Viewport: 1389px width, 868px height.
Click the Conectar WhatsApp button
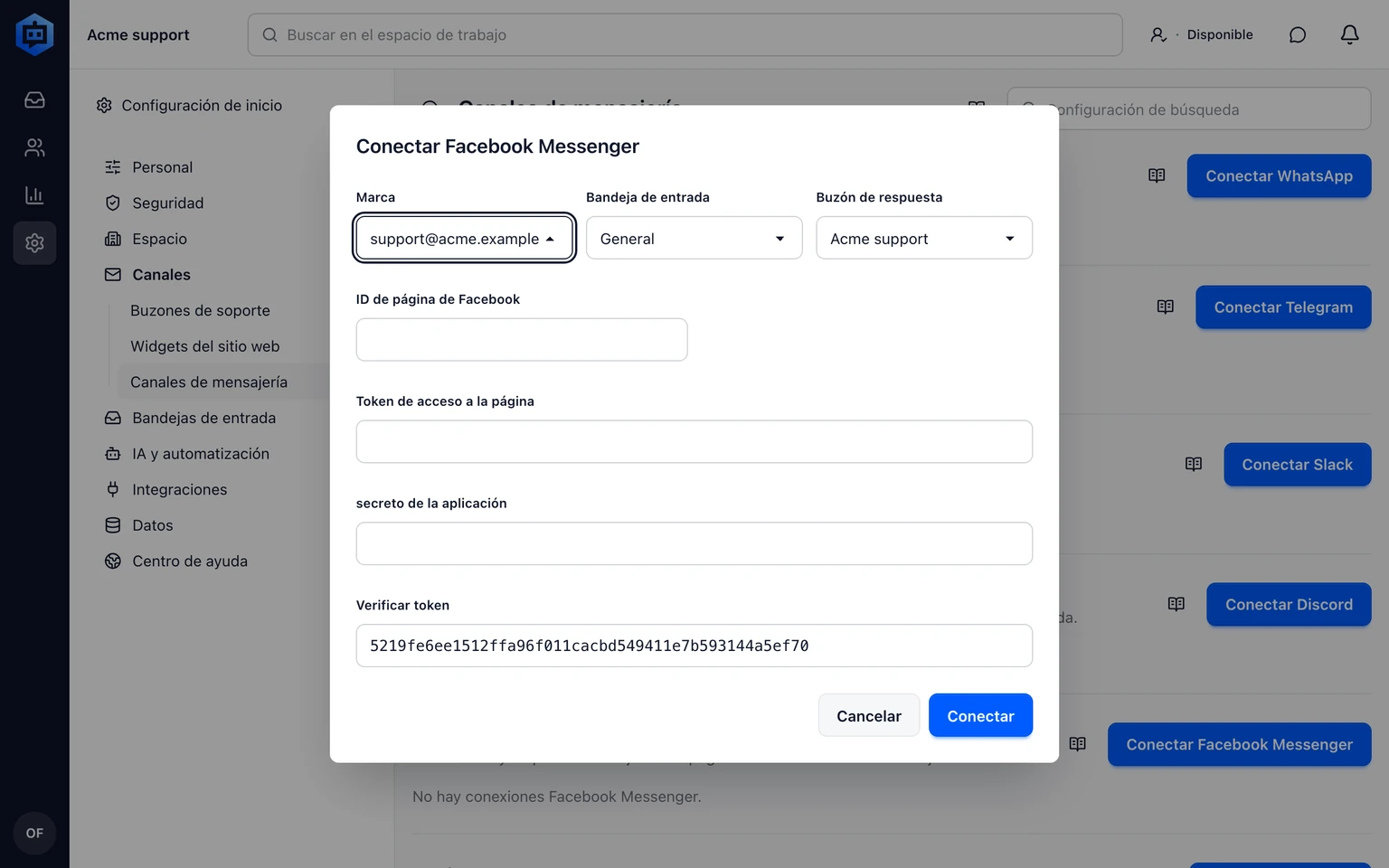(1279, 175)
